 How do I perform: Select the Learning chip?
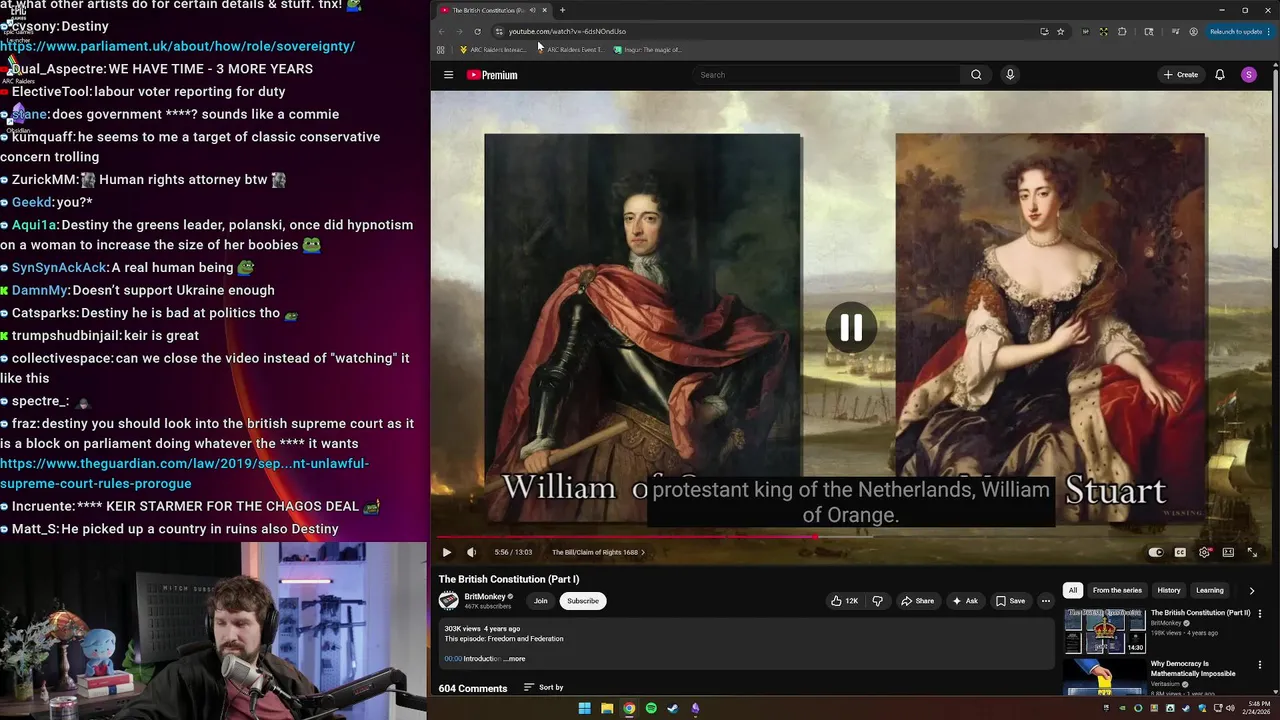1210,590
